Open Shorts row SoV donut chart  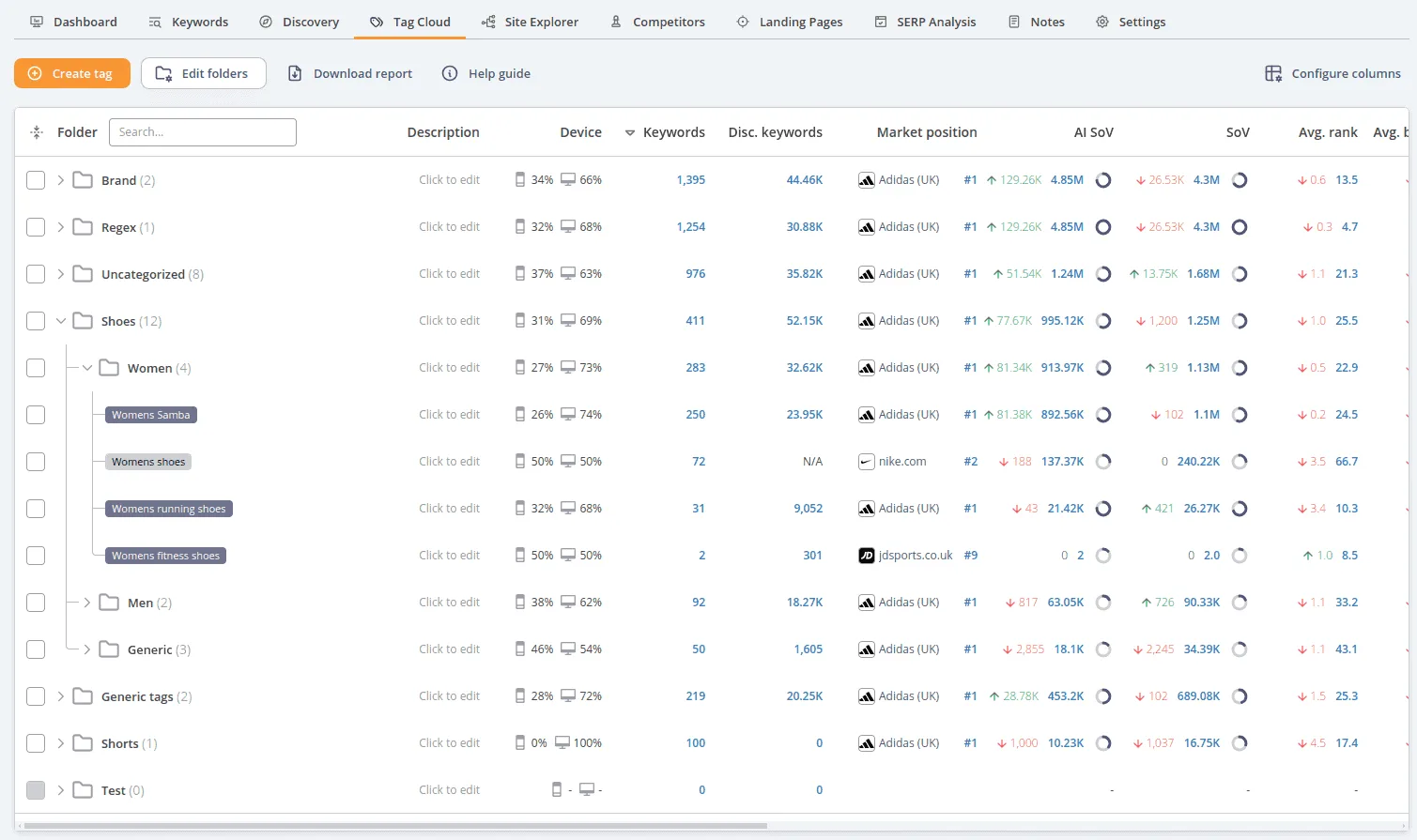coord(1240,743)
